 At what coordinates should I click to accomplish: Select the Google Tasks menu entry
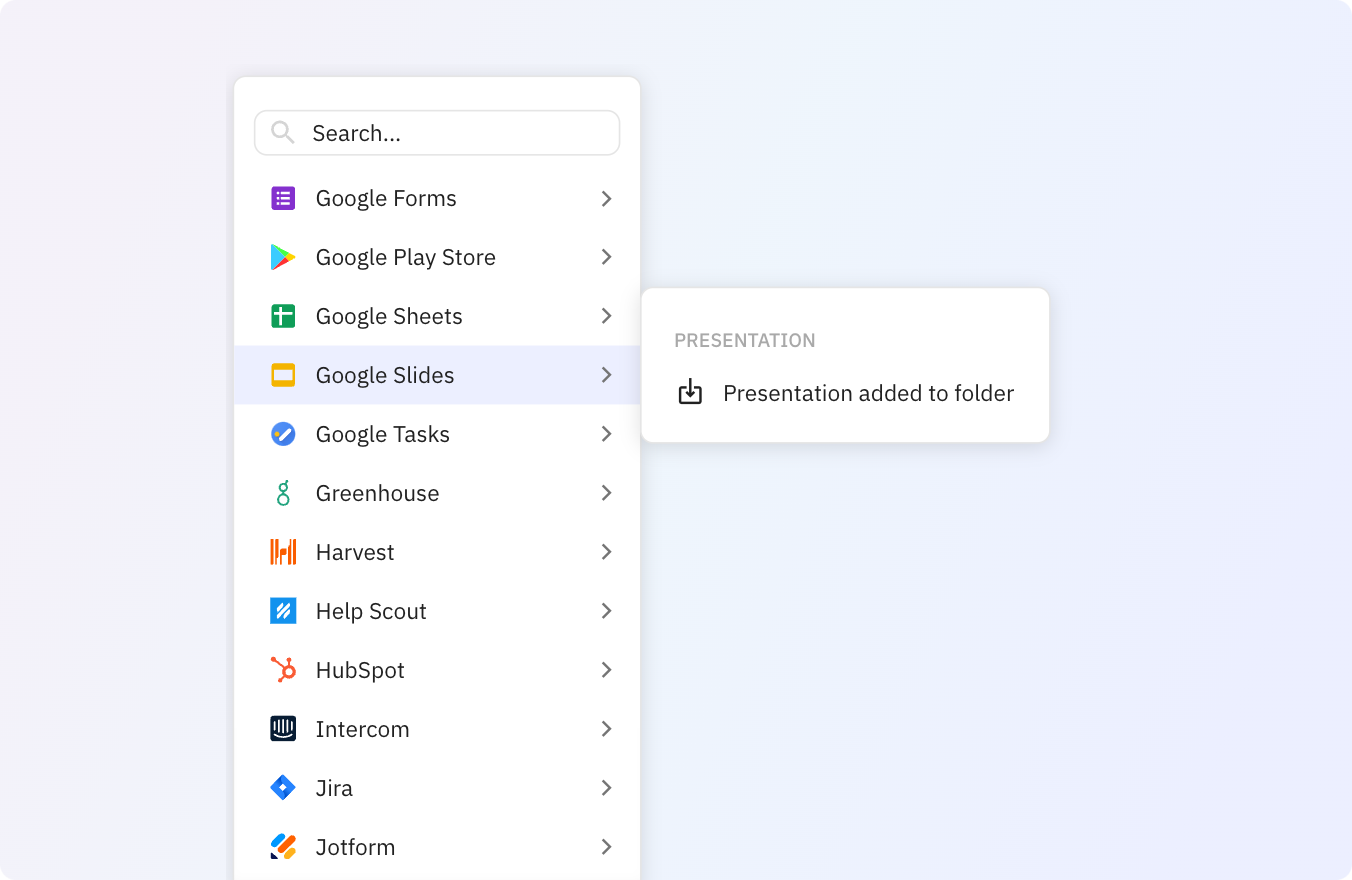(437, 434)
